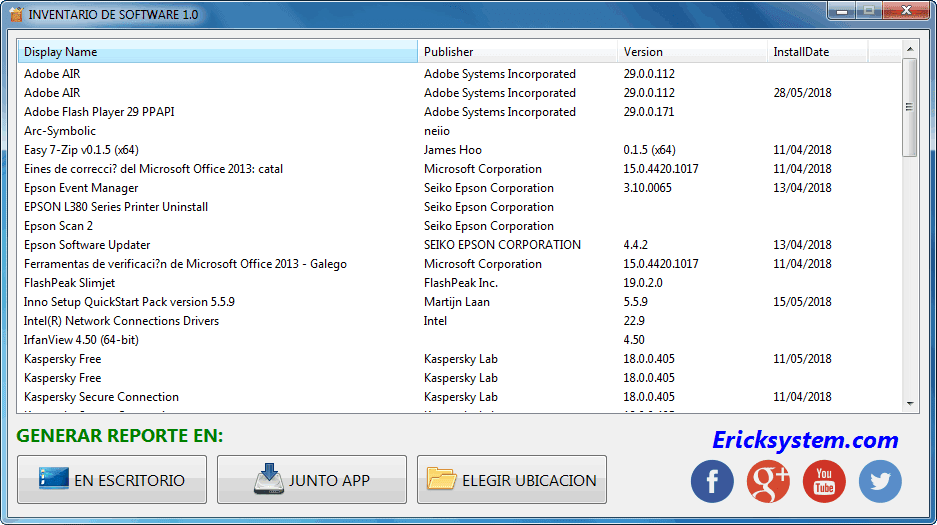Click the vertical scrollbar thumb
The width and height of the screenshot is (937, 525).
tap(910, 108)
